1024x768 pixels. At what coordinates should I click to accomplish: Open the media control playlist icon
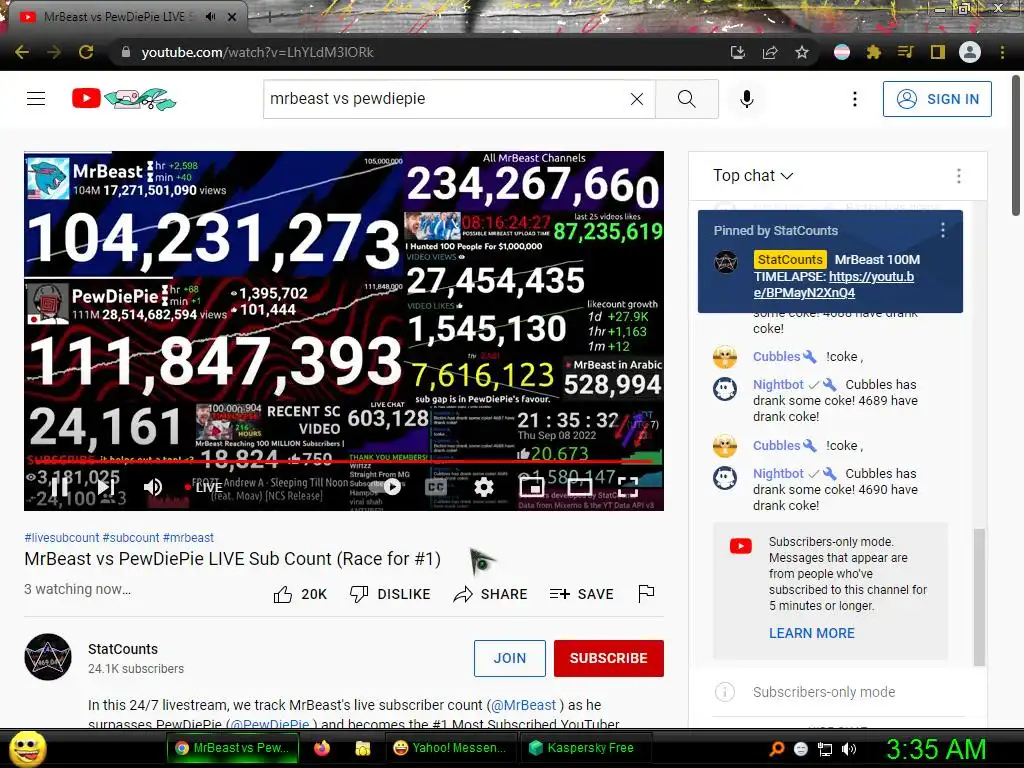coord(905,52)
